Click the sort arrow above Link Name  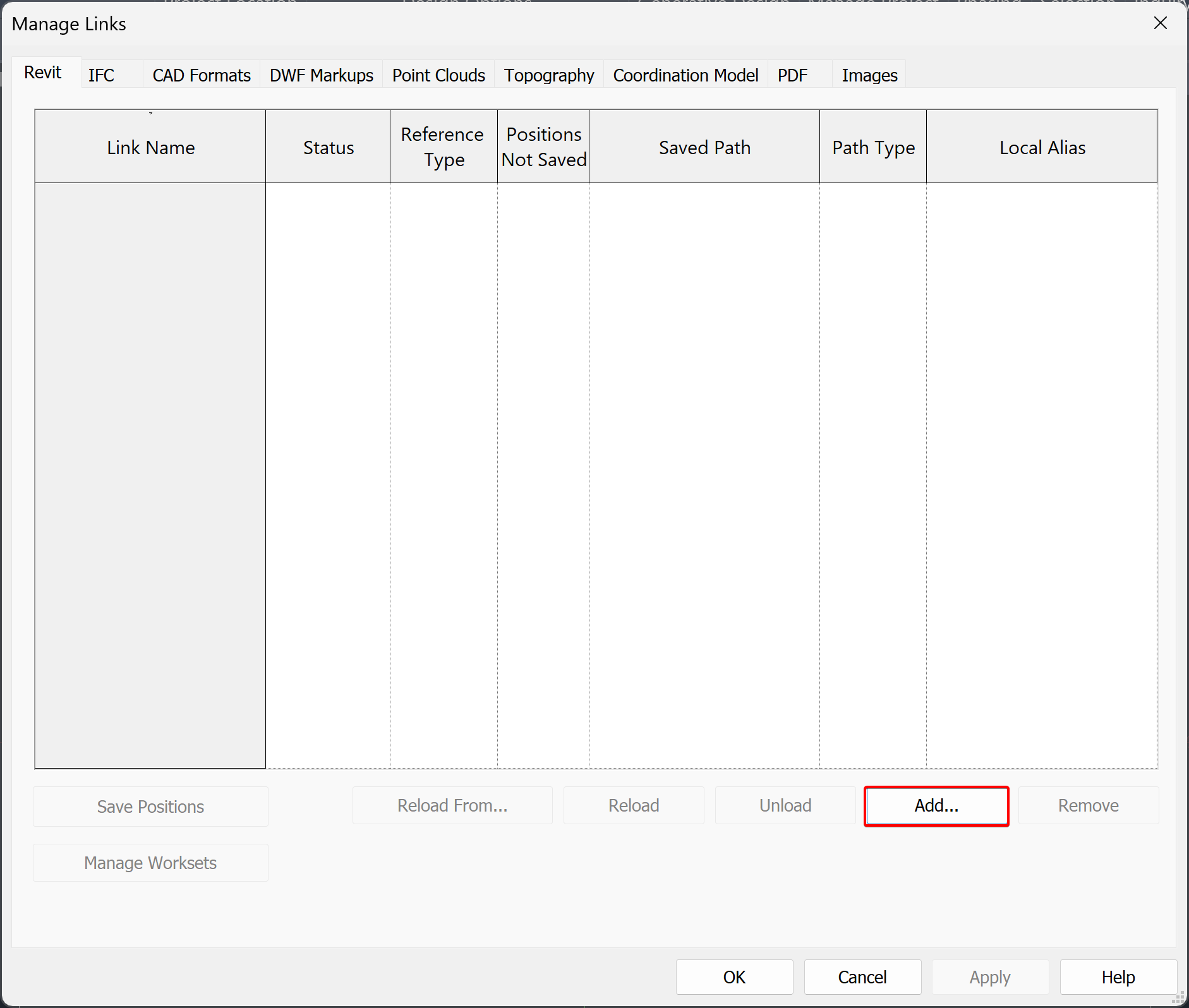pyautogui.click(x=150, y=114)
